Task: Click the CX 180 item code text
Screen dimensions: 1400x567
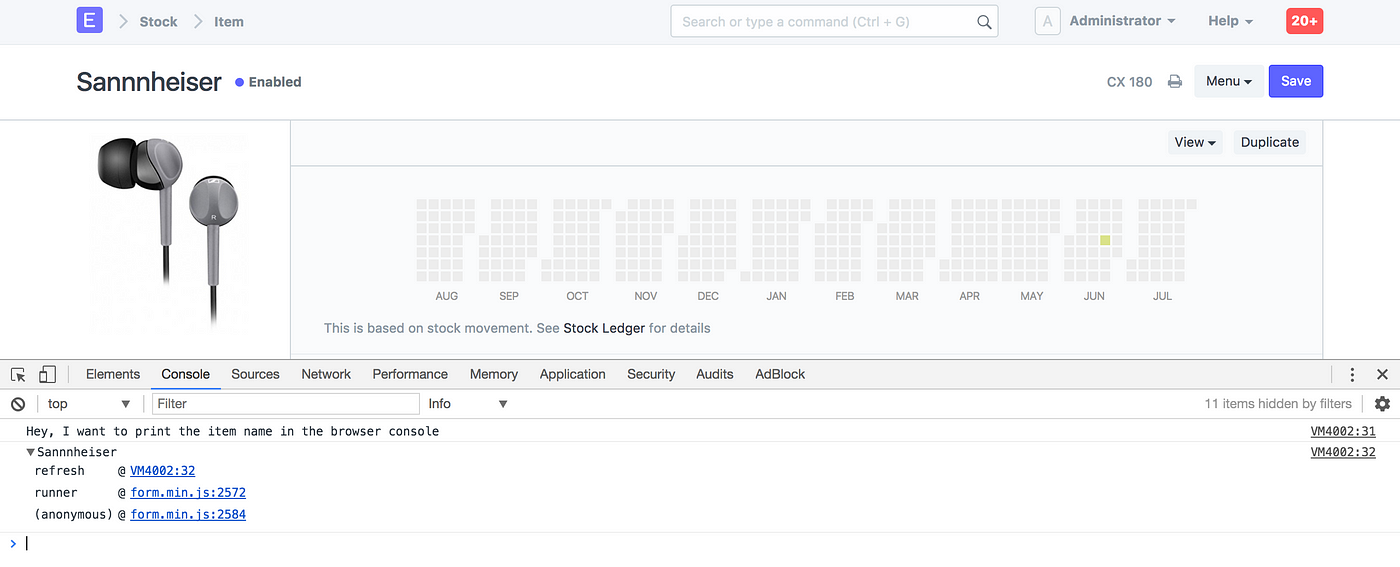Action: [x=1129, y=82]
